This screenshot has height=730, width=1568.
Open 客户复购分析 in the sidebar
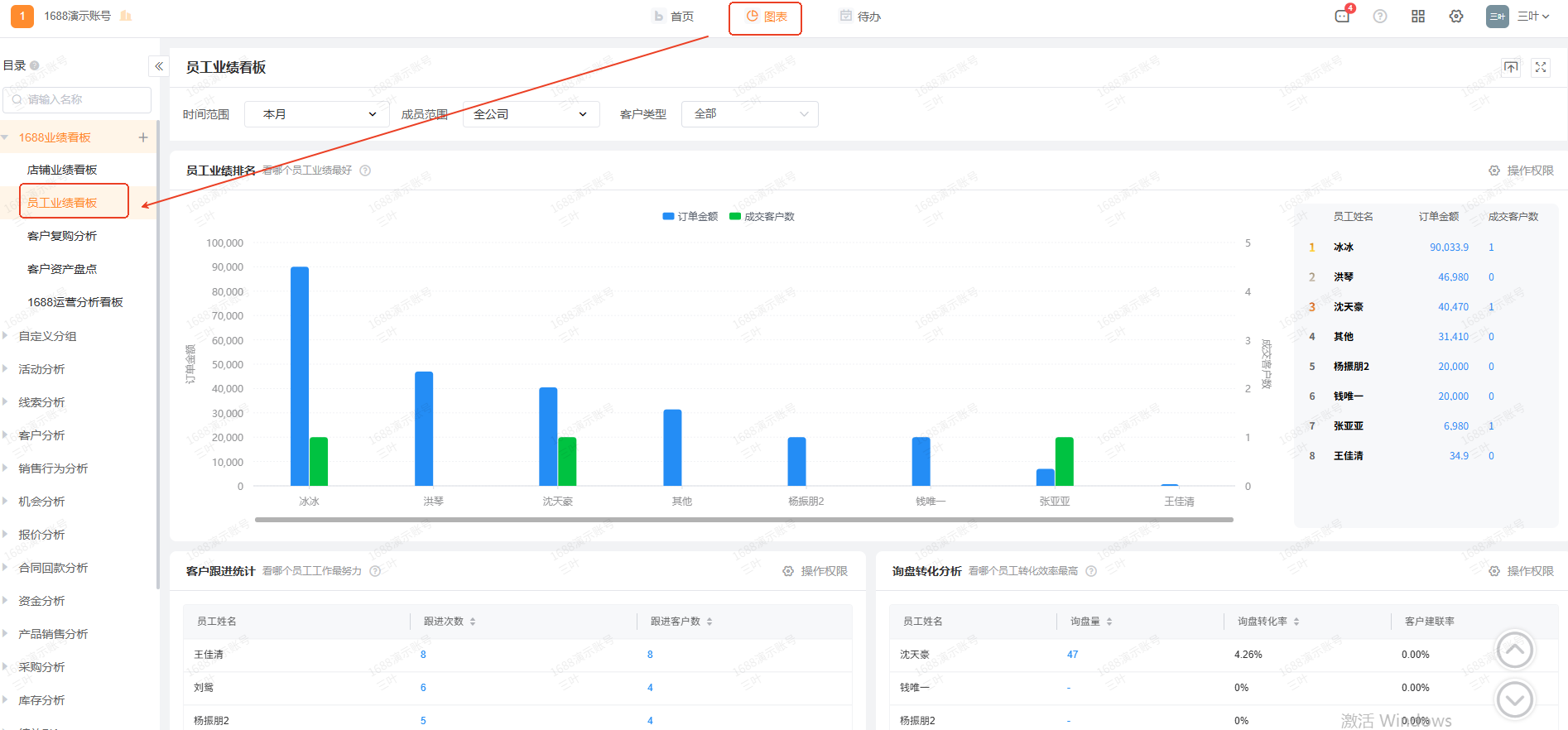62,236
